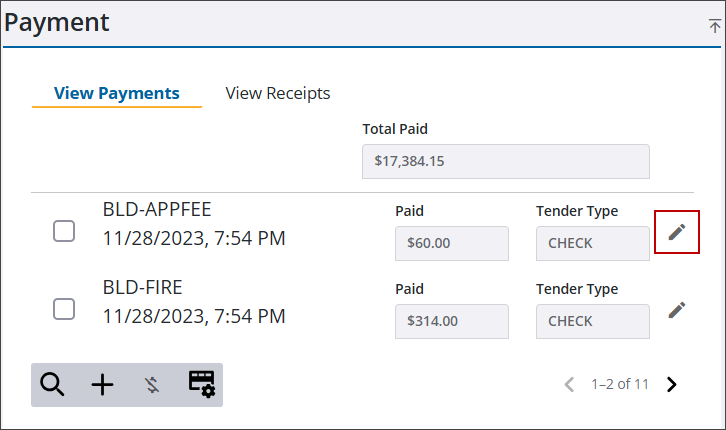Add a new payment with plus icon

[102, 385]
